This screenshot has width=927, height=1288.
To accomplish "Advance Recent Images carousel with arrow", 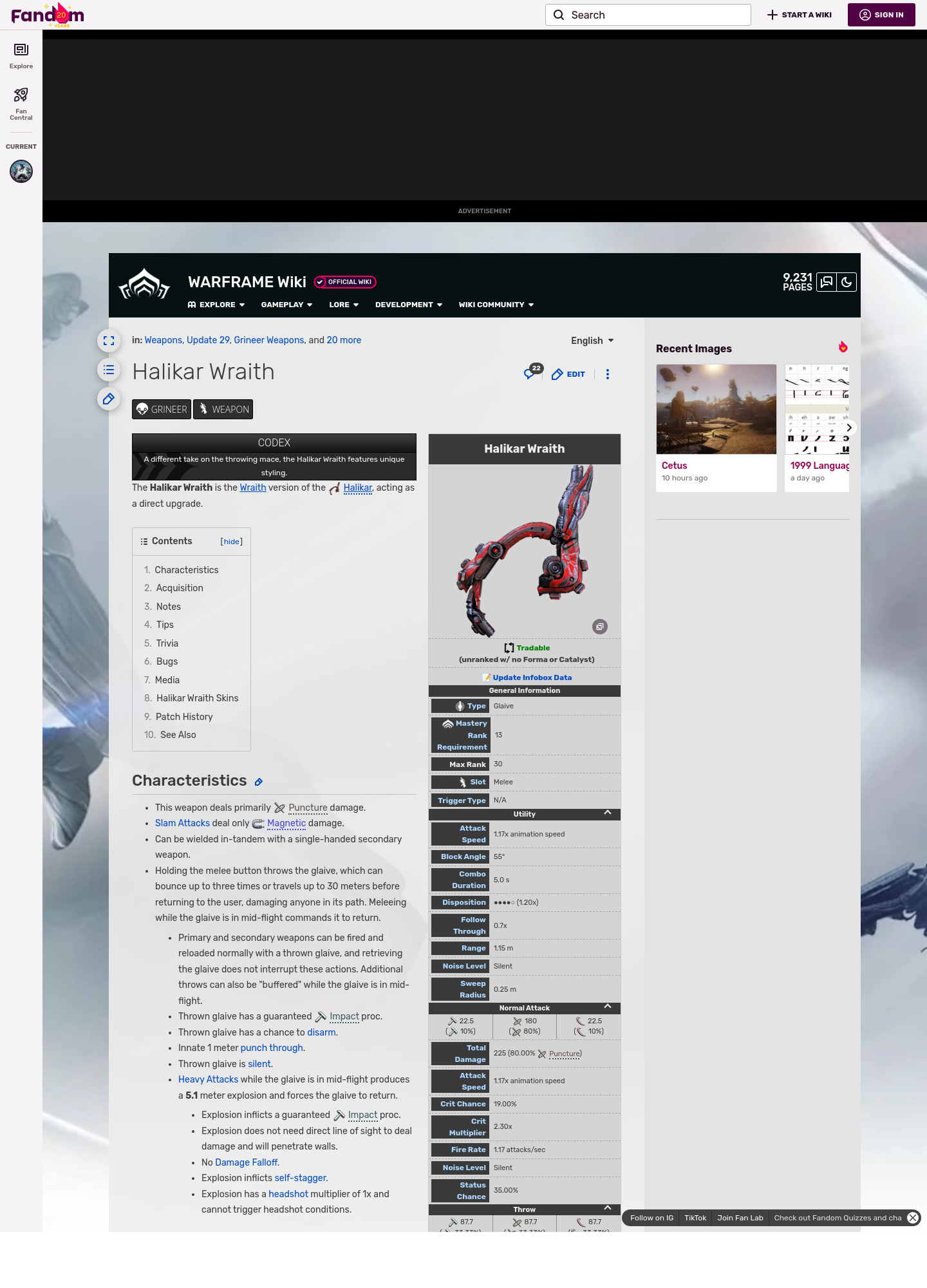I will (849, 428).
